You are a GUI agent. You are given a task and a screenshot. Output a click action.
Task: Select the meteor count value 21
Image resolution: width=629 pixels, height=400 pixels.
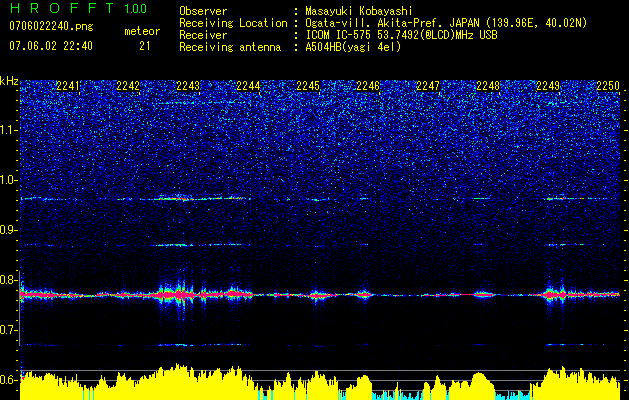coord(144,46)
